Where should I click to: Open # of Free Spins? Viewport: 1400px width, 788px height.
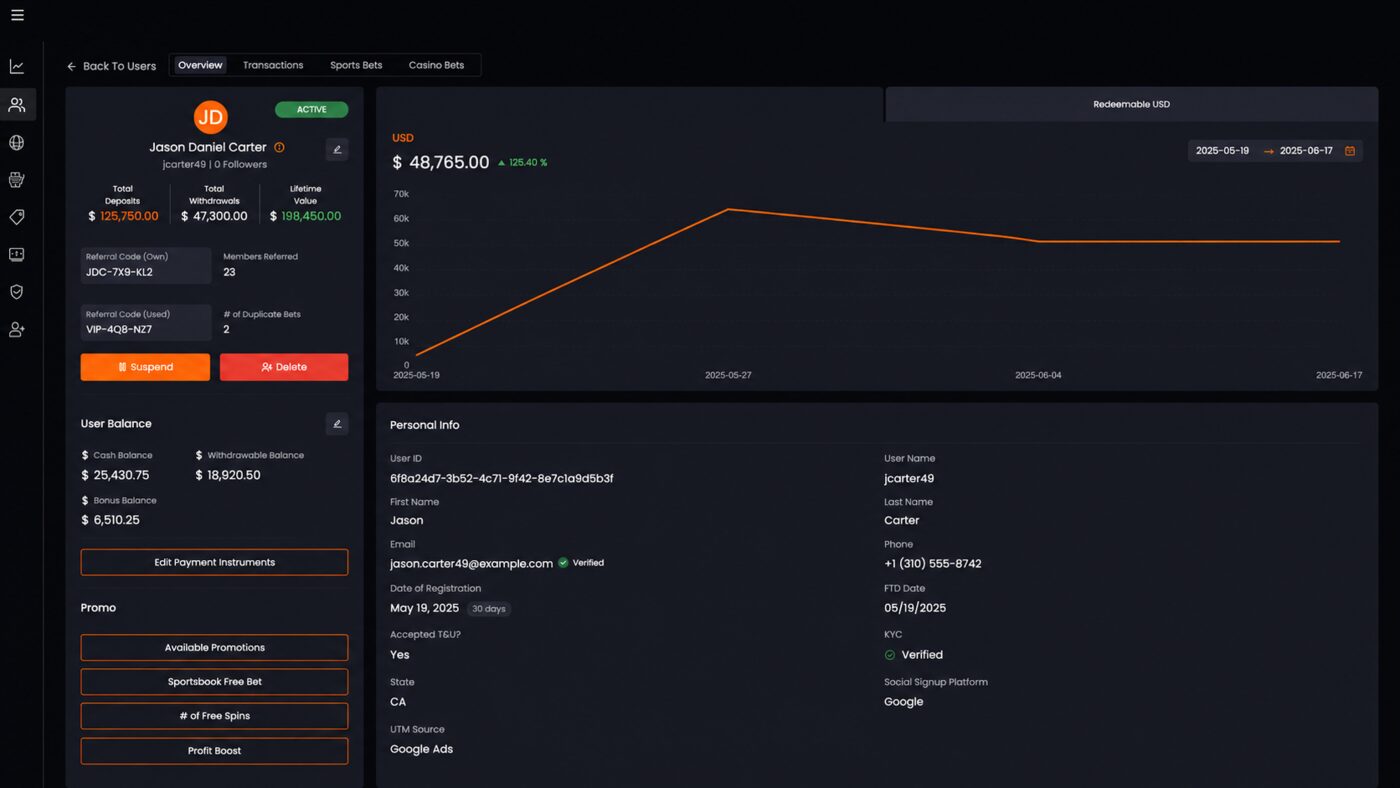point(214,716)
